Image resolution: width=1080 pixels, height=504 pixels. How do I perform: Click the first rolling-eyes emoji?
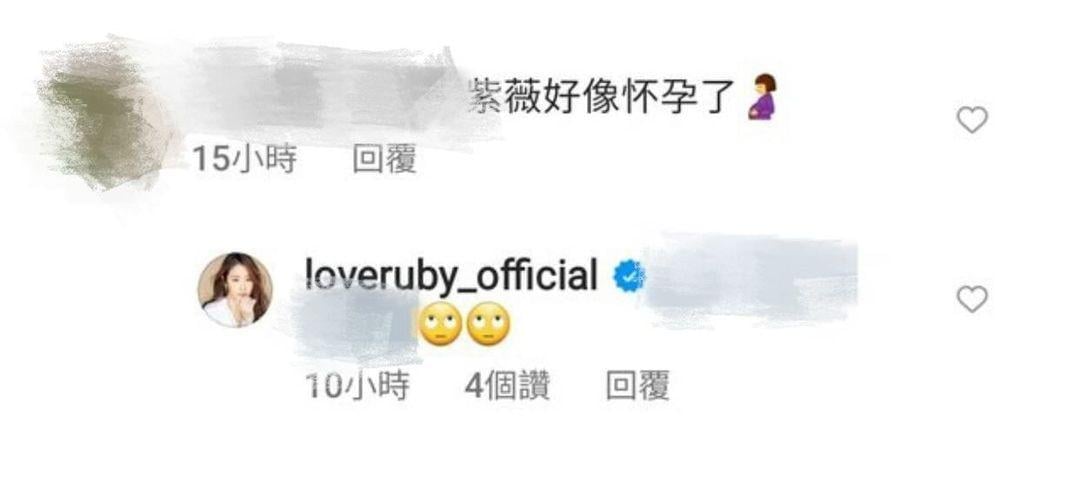click(440, 324)
